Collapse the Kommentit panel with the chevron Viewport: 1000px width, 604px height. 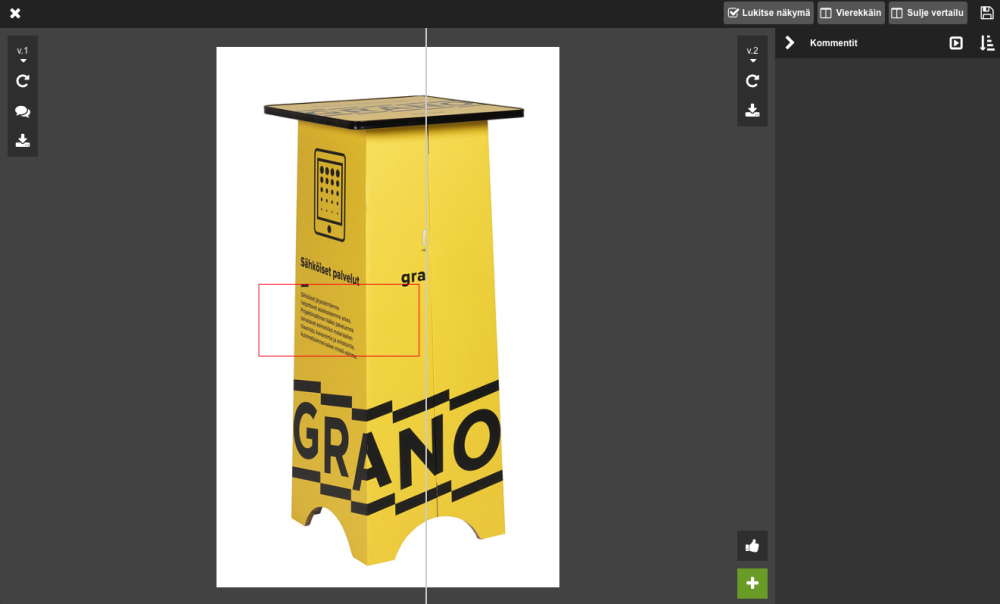point(790,43)
